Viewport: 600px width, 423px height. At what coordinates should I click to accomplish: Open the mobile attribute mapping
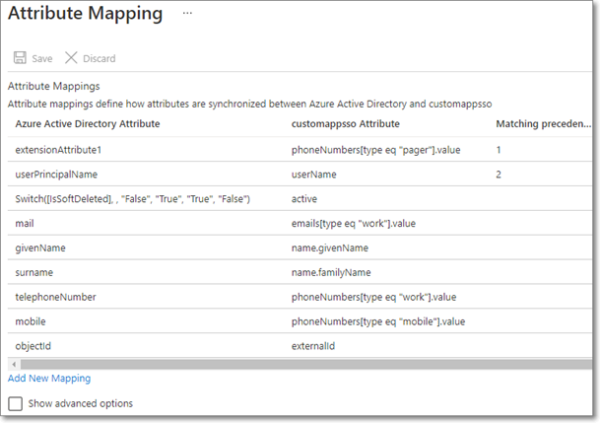(30, 322)
